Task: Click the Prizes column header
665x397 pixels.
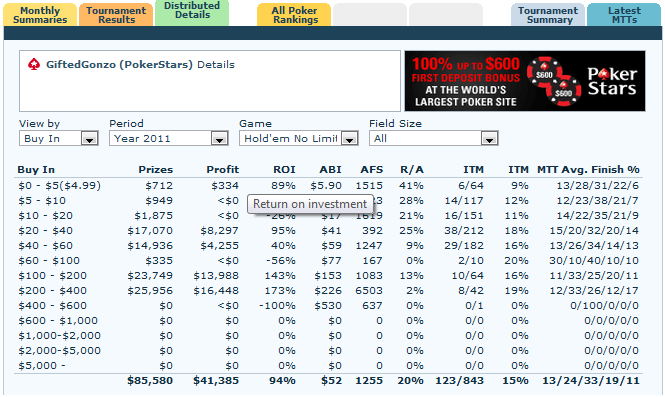Action: pos(156,170)
